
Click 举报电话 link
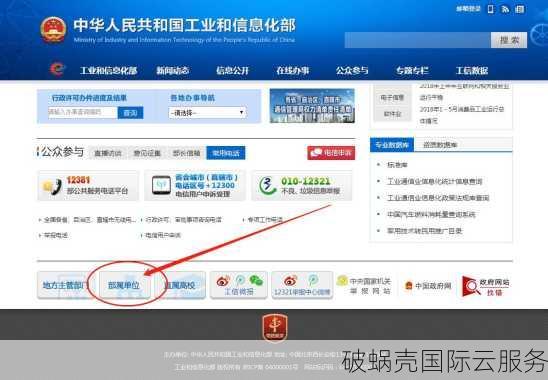[55, 235]
